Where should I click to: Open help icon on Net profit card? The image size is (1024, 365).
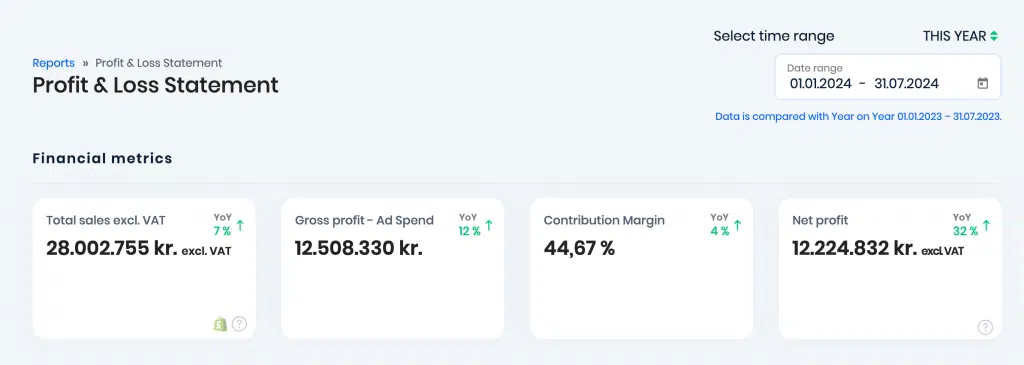(x=985, y=327)
